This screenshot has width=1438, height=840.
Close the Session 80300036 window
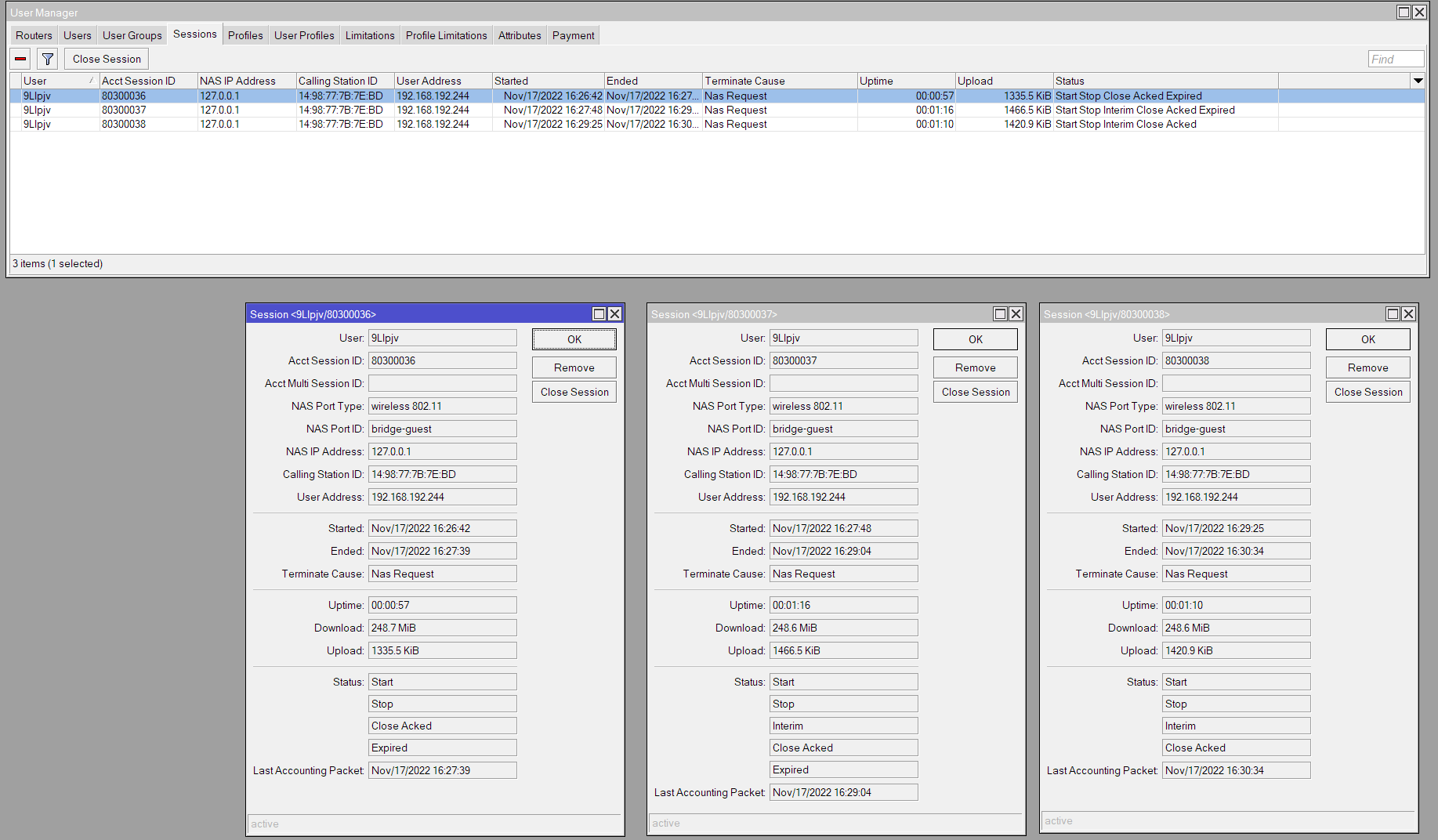pyautogui.click(x=615, y=314)
